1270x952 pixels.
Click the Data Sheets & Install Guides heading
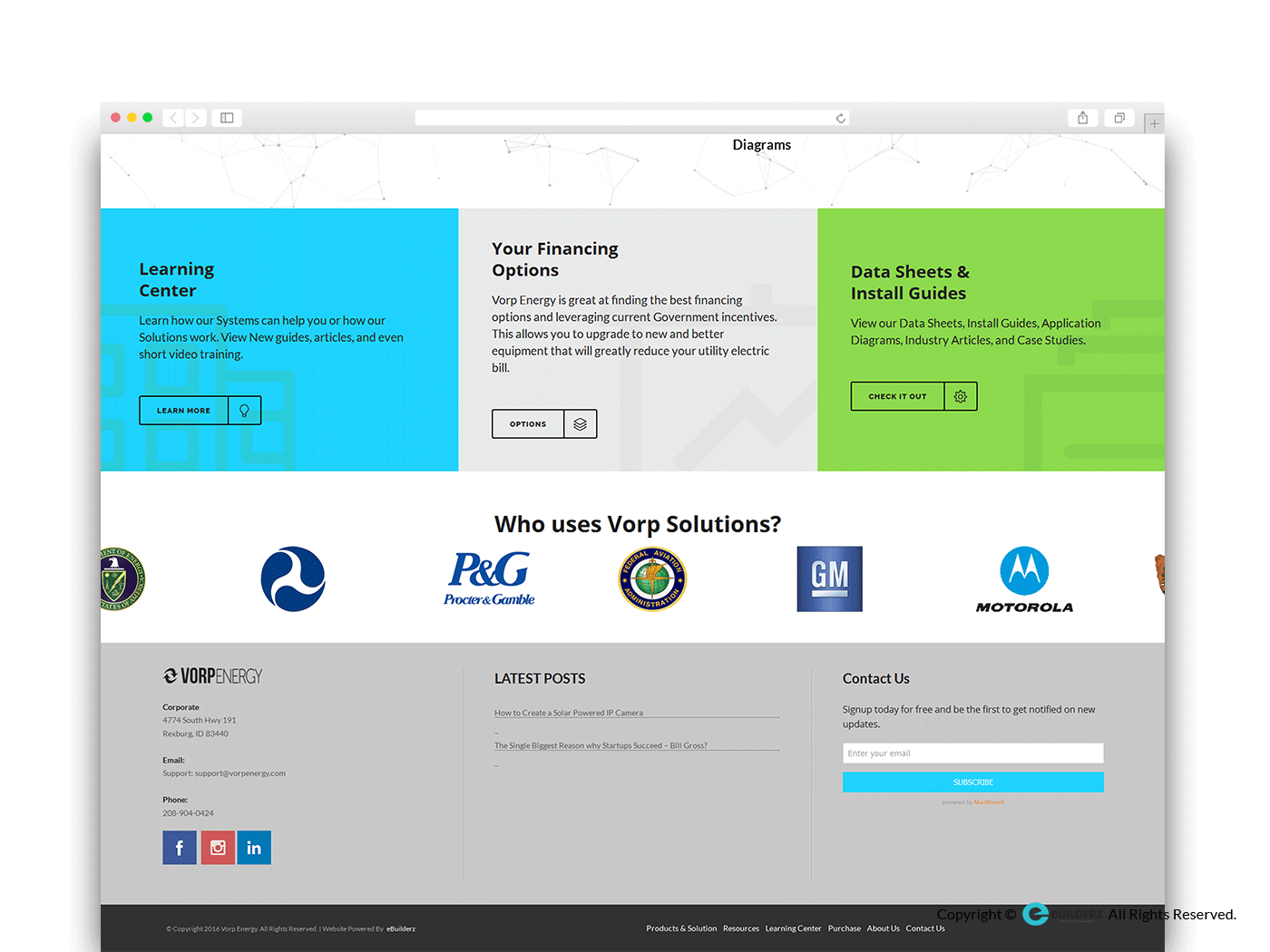910,283
